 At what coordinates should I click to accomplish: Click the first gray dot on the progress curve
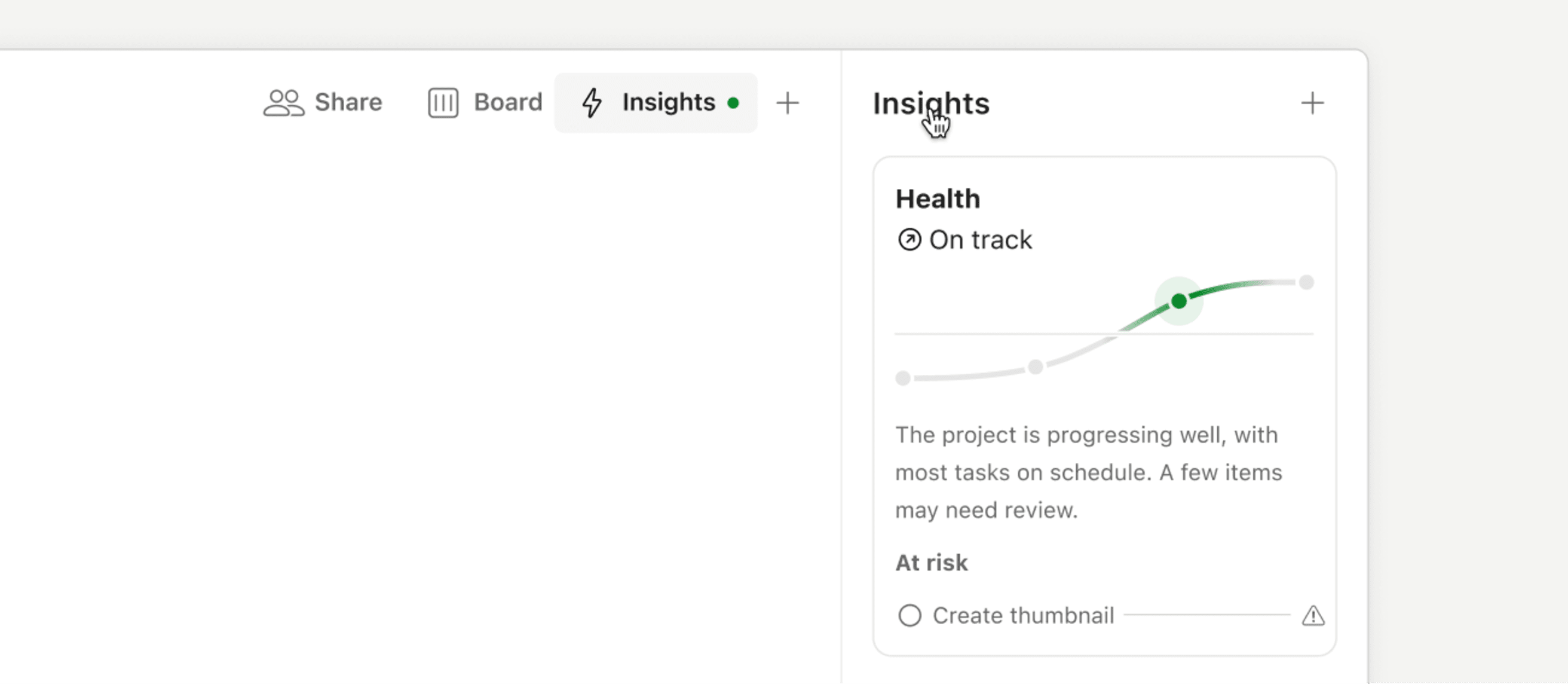click(x=903, y=378)
